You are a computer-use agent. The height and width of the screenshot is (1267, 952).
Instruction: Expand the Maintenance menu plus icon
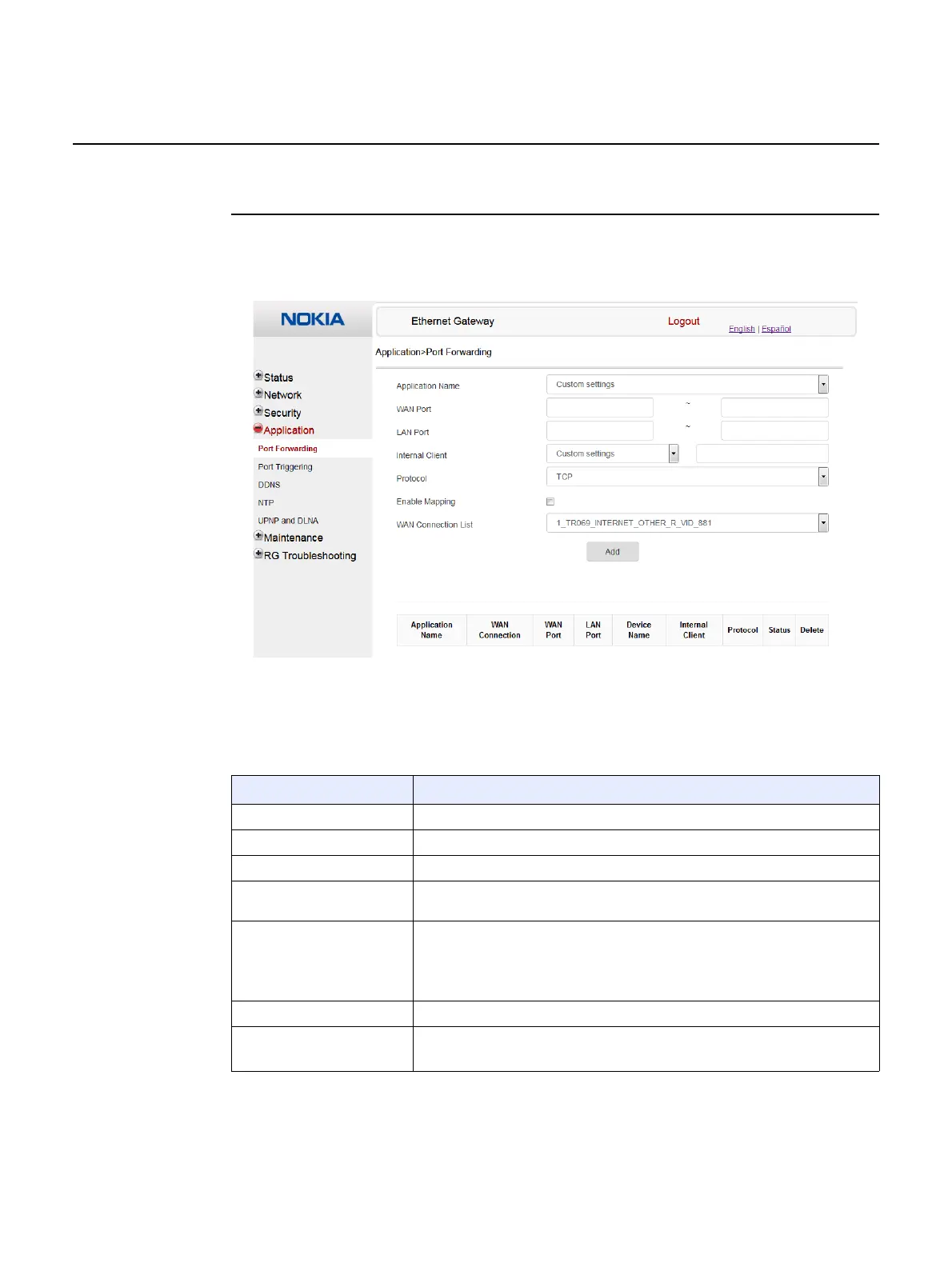click(258, 536)
